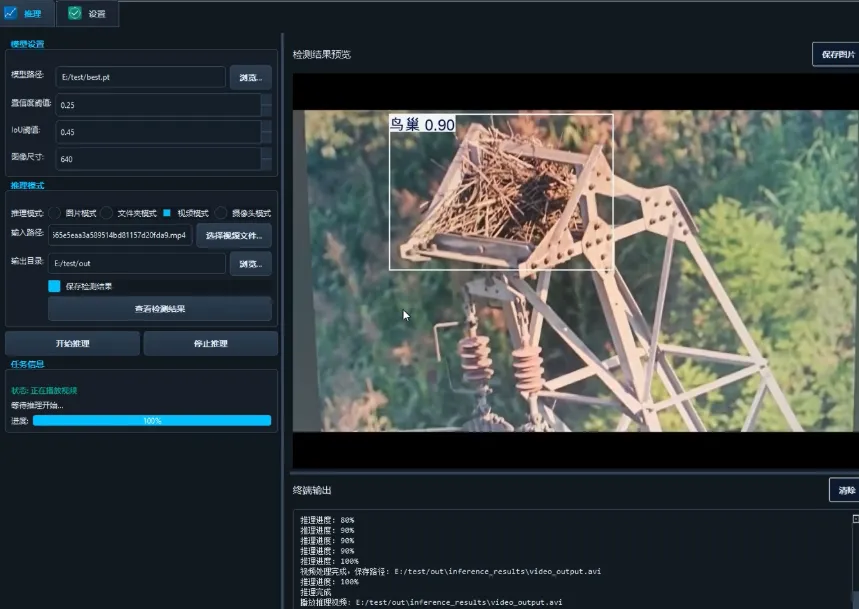The width and height of the screenshot is (859, 609).
Task: Click the 选择视频文件... button
Action: [234, 235]
